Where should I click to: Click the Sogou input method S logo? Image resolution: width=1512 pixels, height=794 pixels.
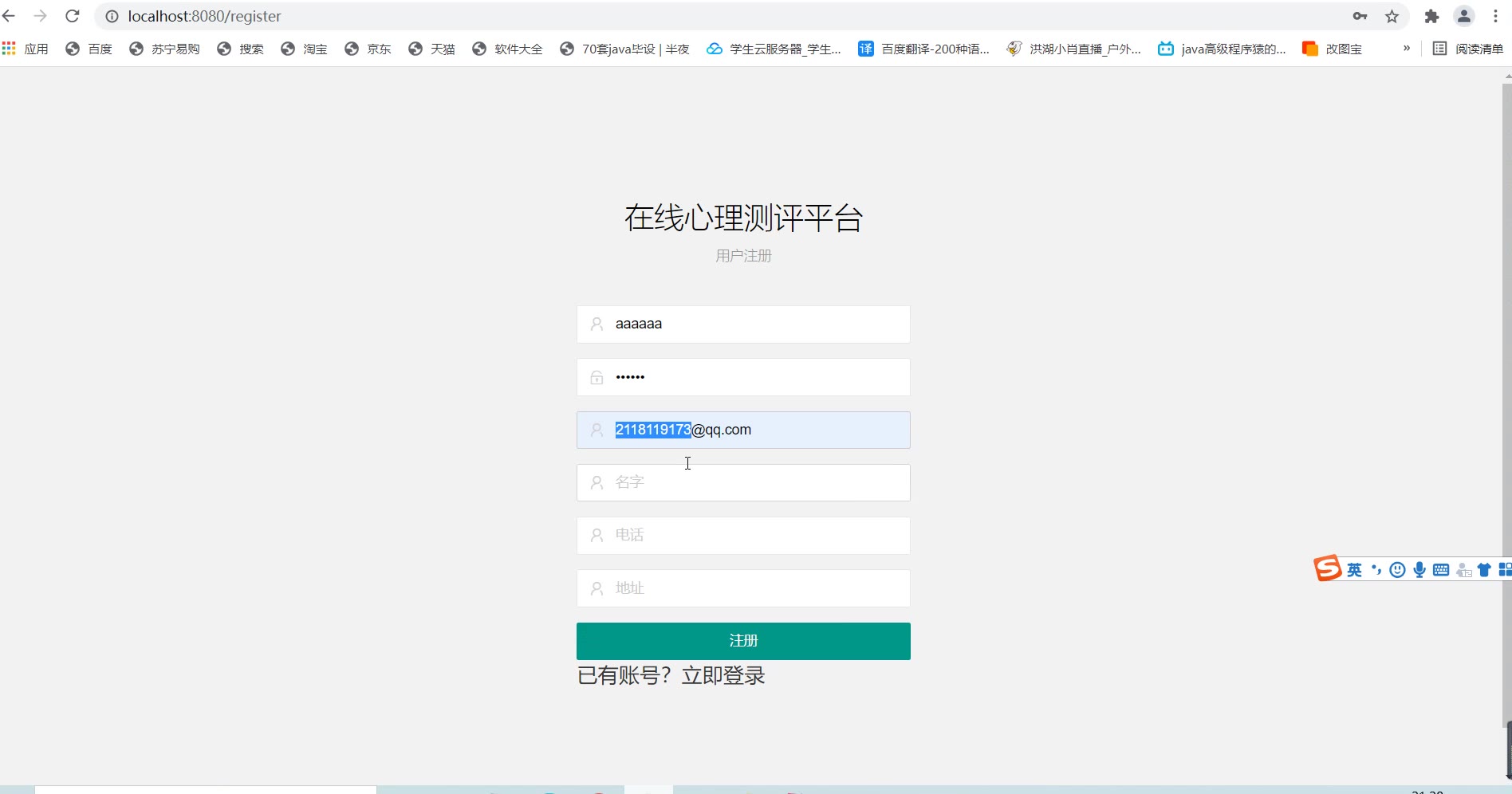coord(1328,568)
